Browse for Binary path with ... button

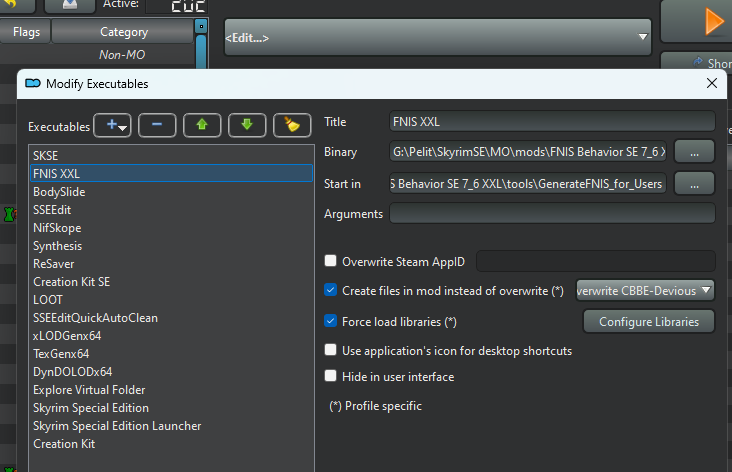[x=694, y=152]
